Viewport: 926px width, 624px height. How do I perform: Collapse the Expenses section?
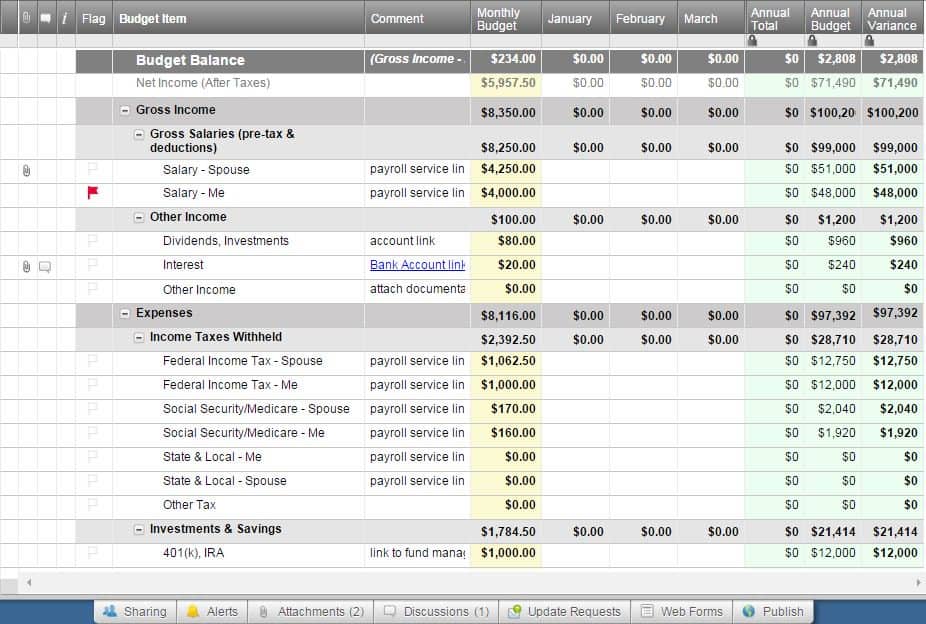[x=125, y=314]
